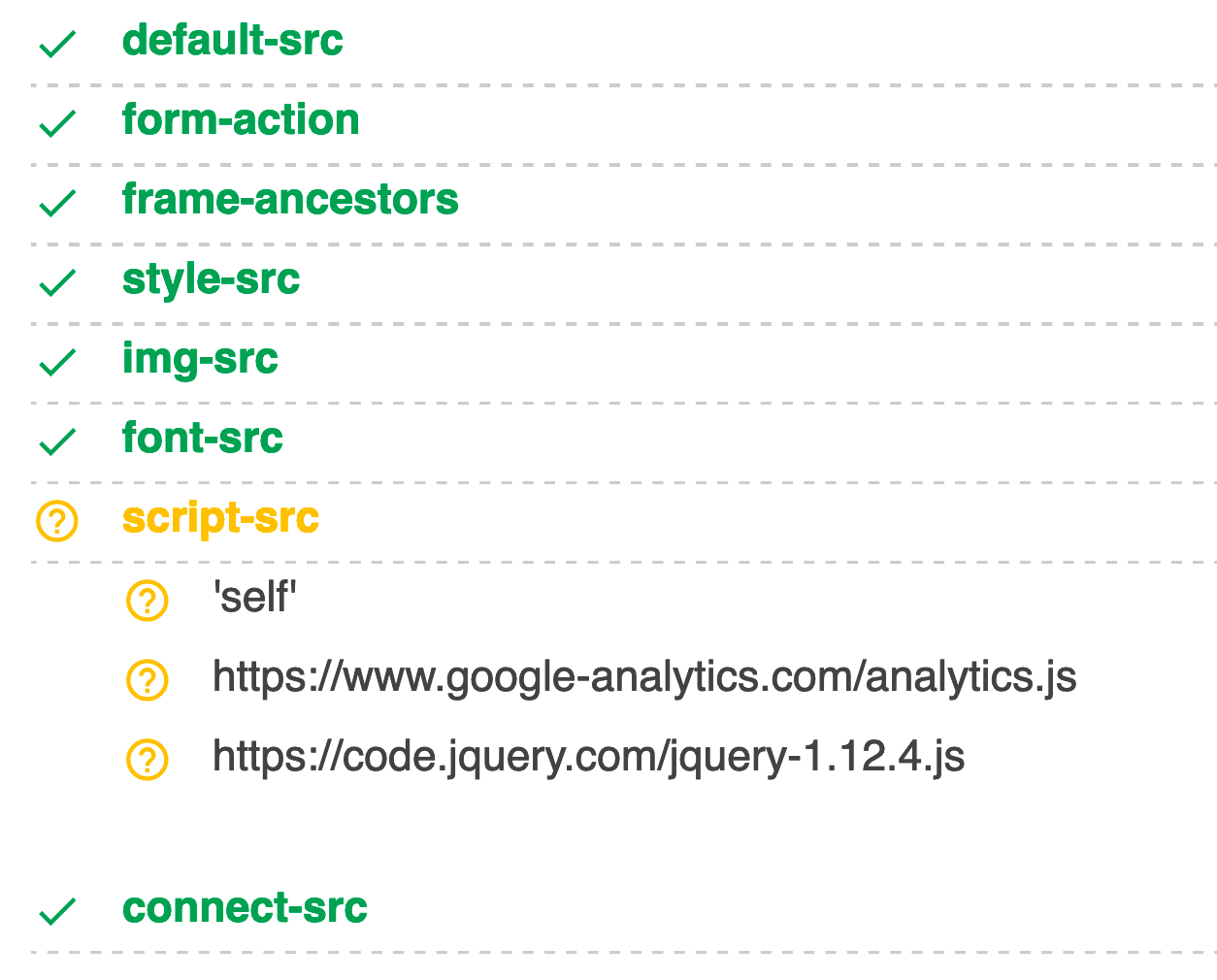
Task: Select the style-src directive heading
Action: (211, 280)
